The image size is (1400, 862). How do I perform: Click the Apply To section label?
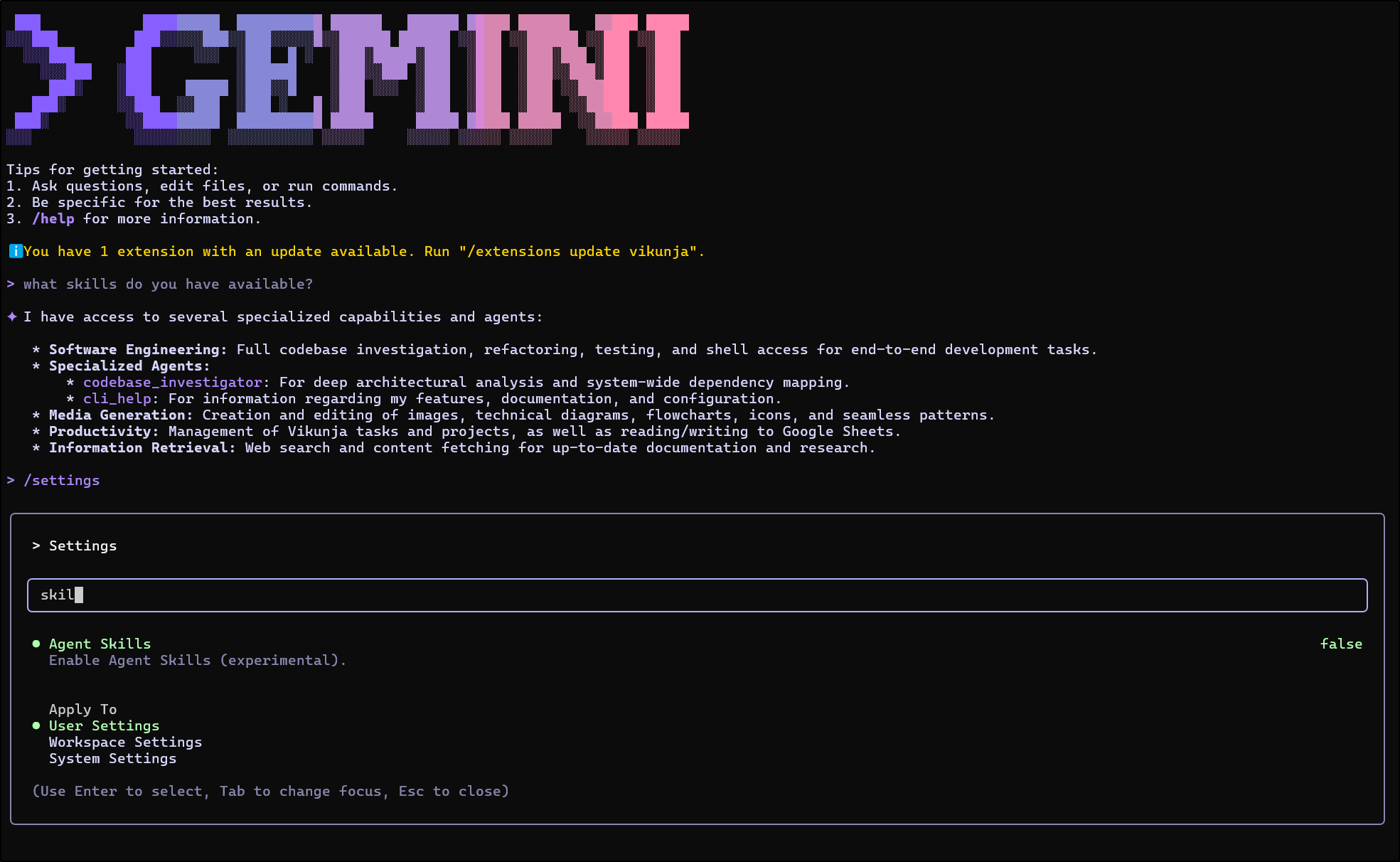point(82,709)
